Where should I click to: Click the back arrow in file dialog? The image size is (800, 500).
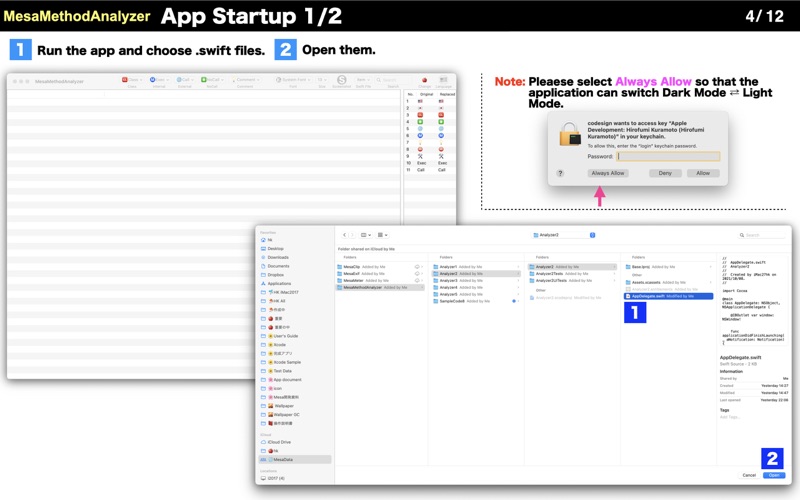[344, 235]
